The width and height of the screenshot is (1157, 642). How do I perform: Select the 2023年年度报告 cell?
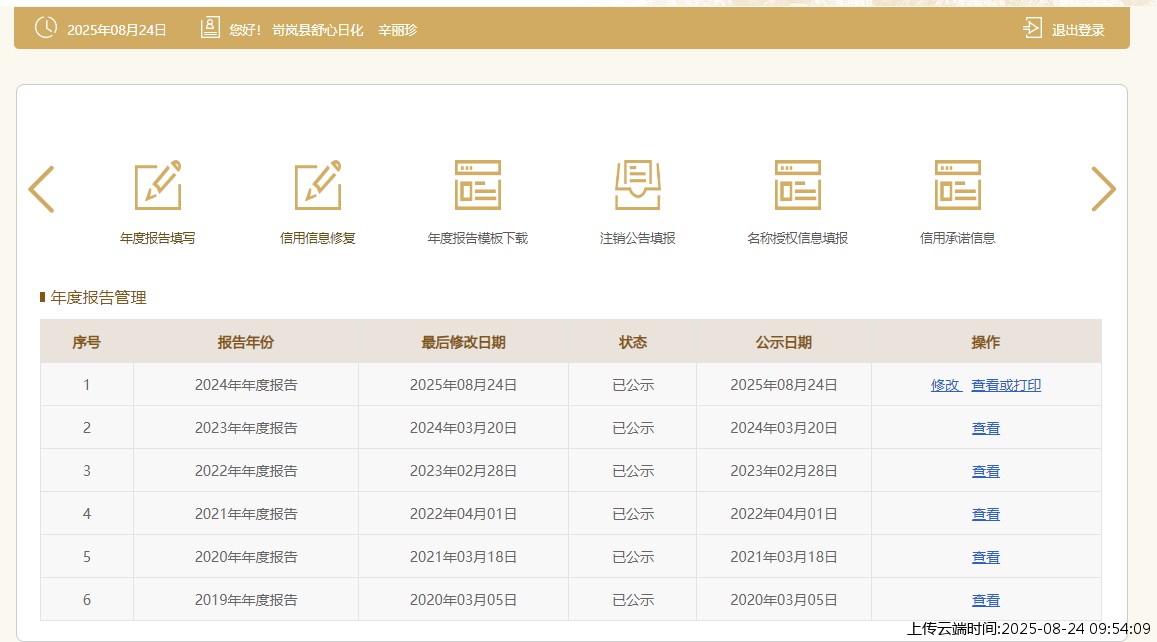click(246, 428)
